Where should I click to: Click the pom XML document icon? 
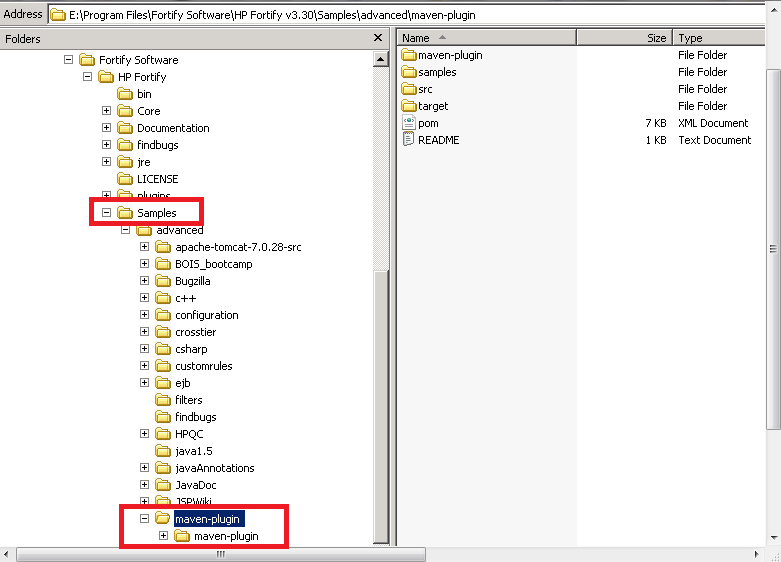(x=408, y=123)
